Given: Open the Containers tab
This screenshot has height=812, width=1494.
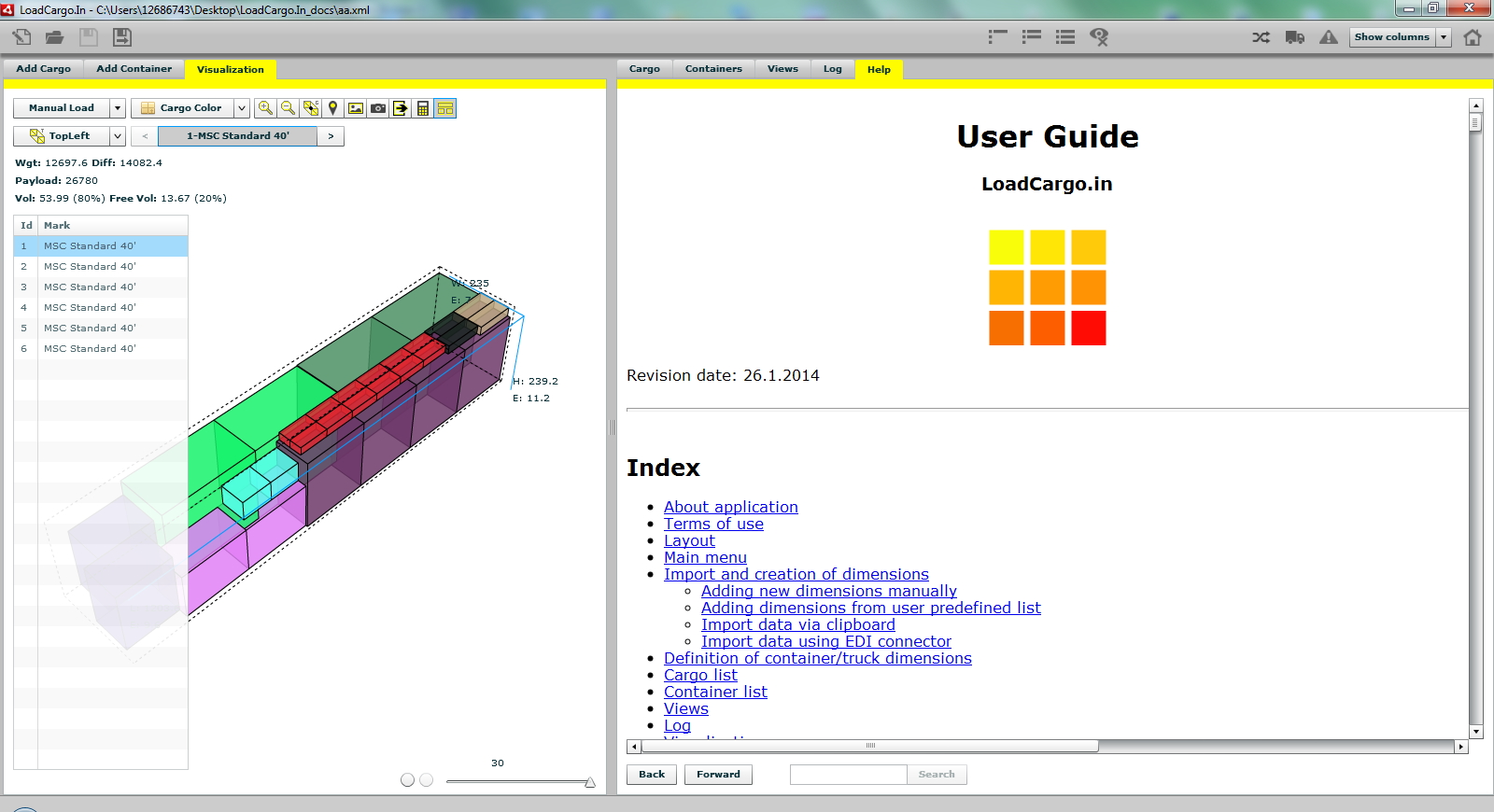Looking at the screenshot, I should (713, 69).
